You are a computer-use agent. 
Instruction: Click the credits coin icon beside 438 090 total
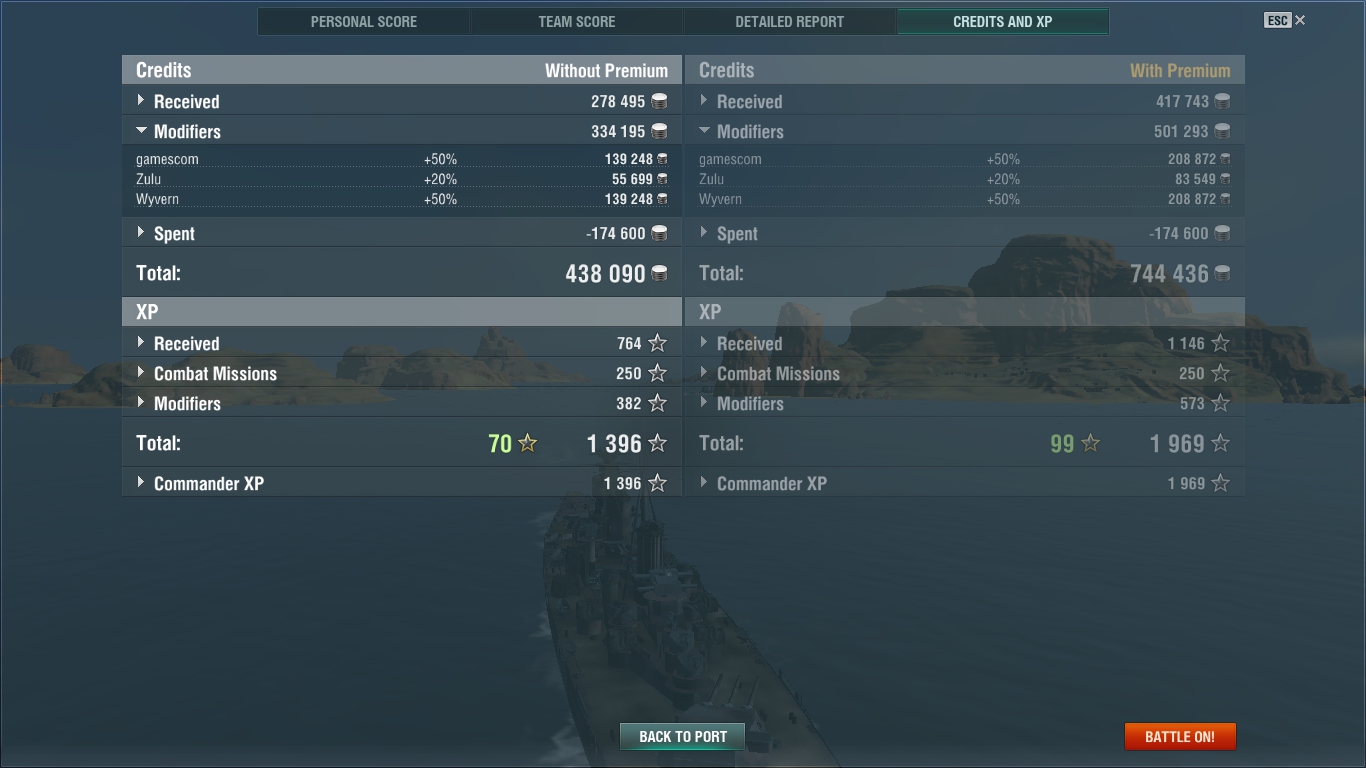659,273
